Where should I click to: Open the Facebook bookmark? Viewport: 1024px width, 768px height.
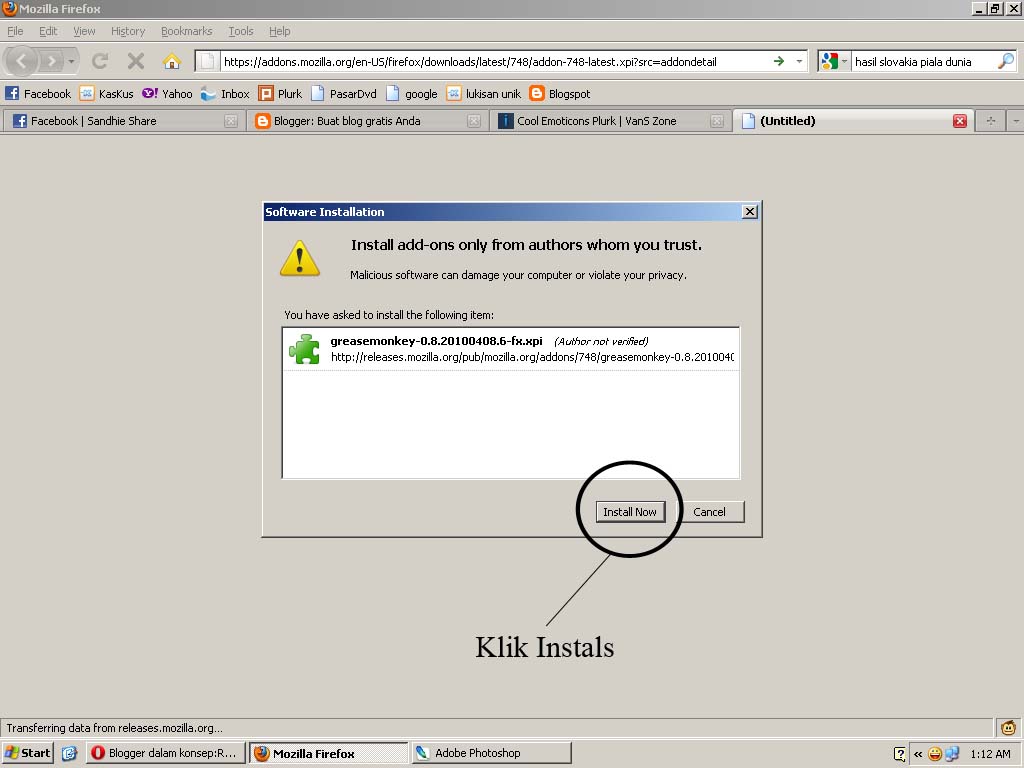(38, 93)
